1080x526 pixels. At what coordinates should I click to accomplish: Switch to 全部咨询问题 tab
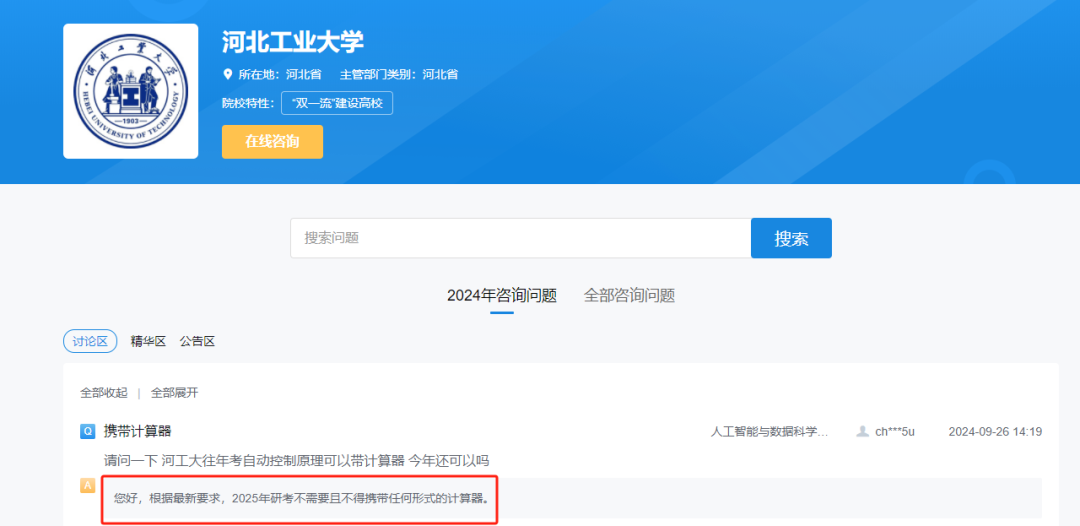pos(630,296)
